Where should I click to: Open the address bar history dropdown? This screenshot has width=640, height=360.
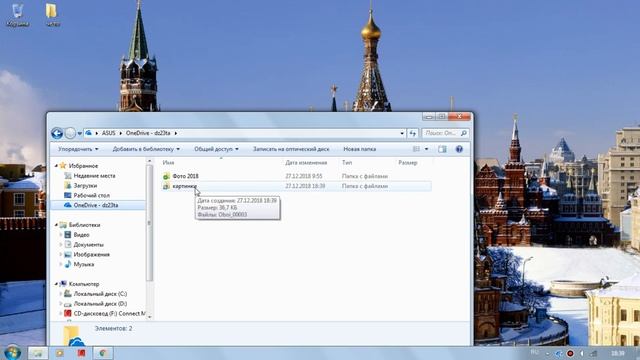coord(402,133)
